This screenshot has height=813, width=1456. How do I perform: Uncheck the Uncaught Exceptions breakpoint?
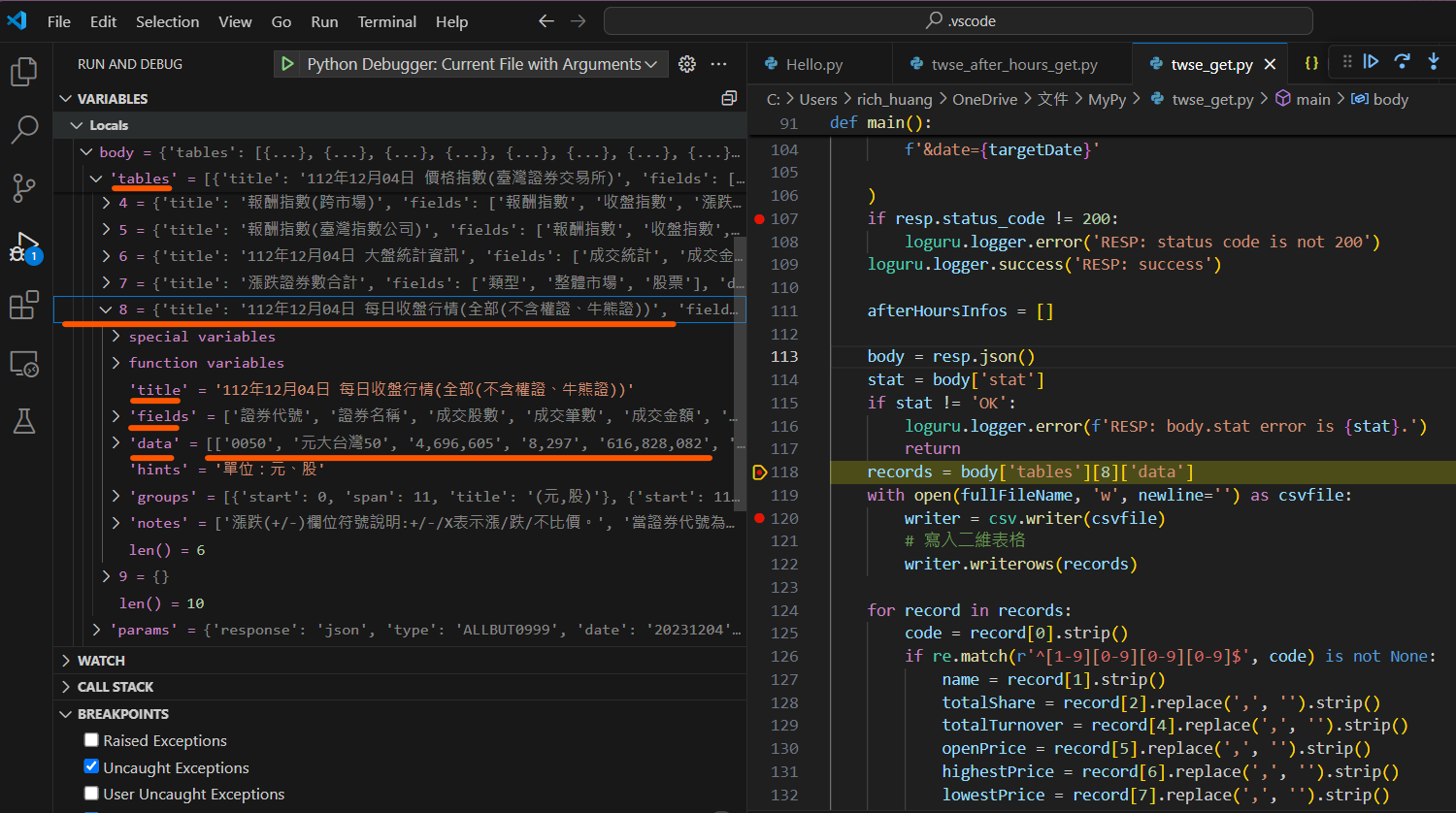coord(91,767)
